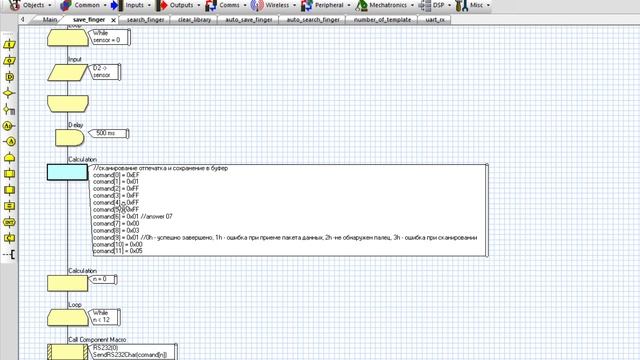
Task: Click the 'SendRS232Char(comand[n])' label
Action: (130, 355)
